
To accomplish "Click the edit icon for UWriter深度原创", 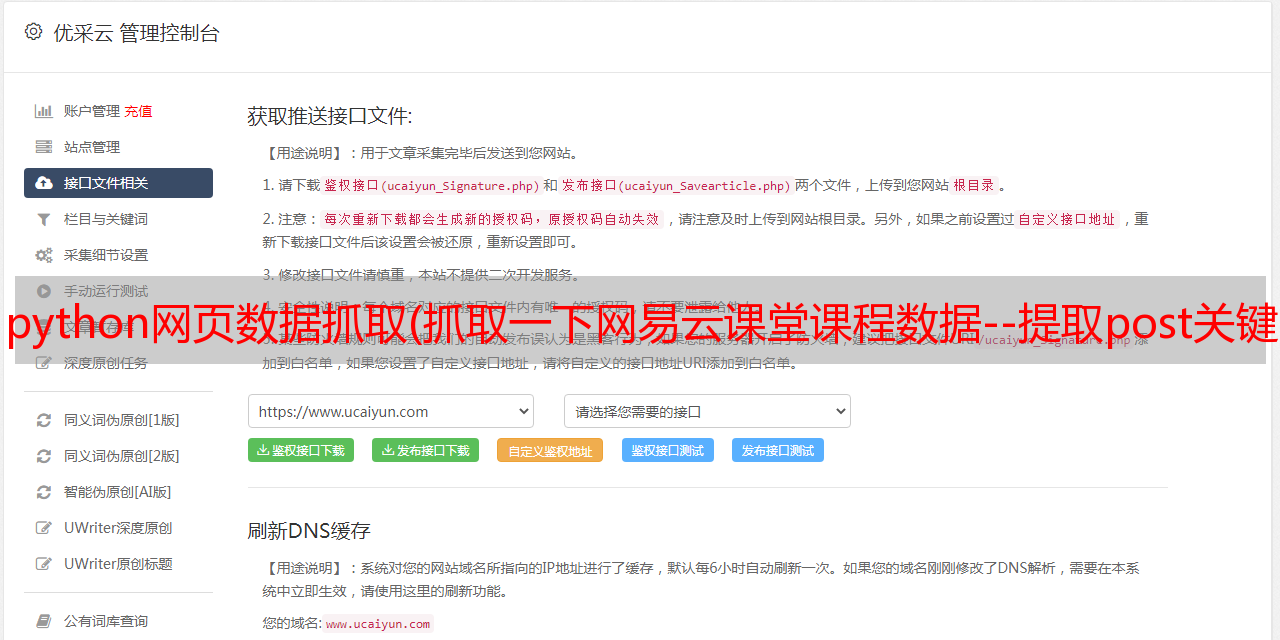I will 44,528.
